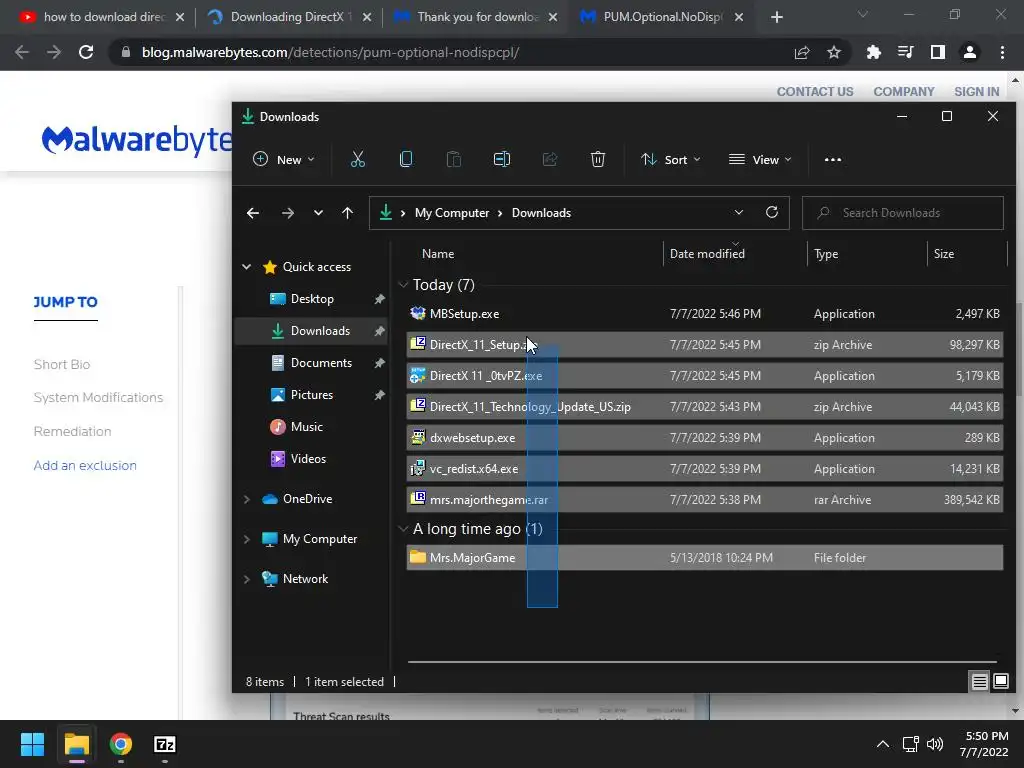Viewport: 1024px width, 768px height.
Task: Open Windows Start menu
Action: coord(32,744)
